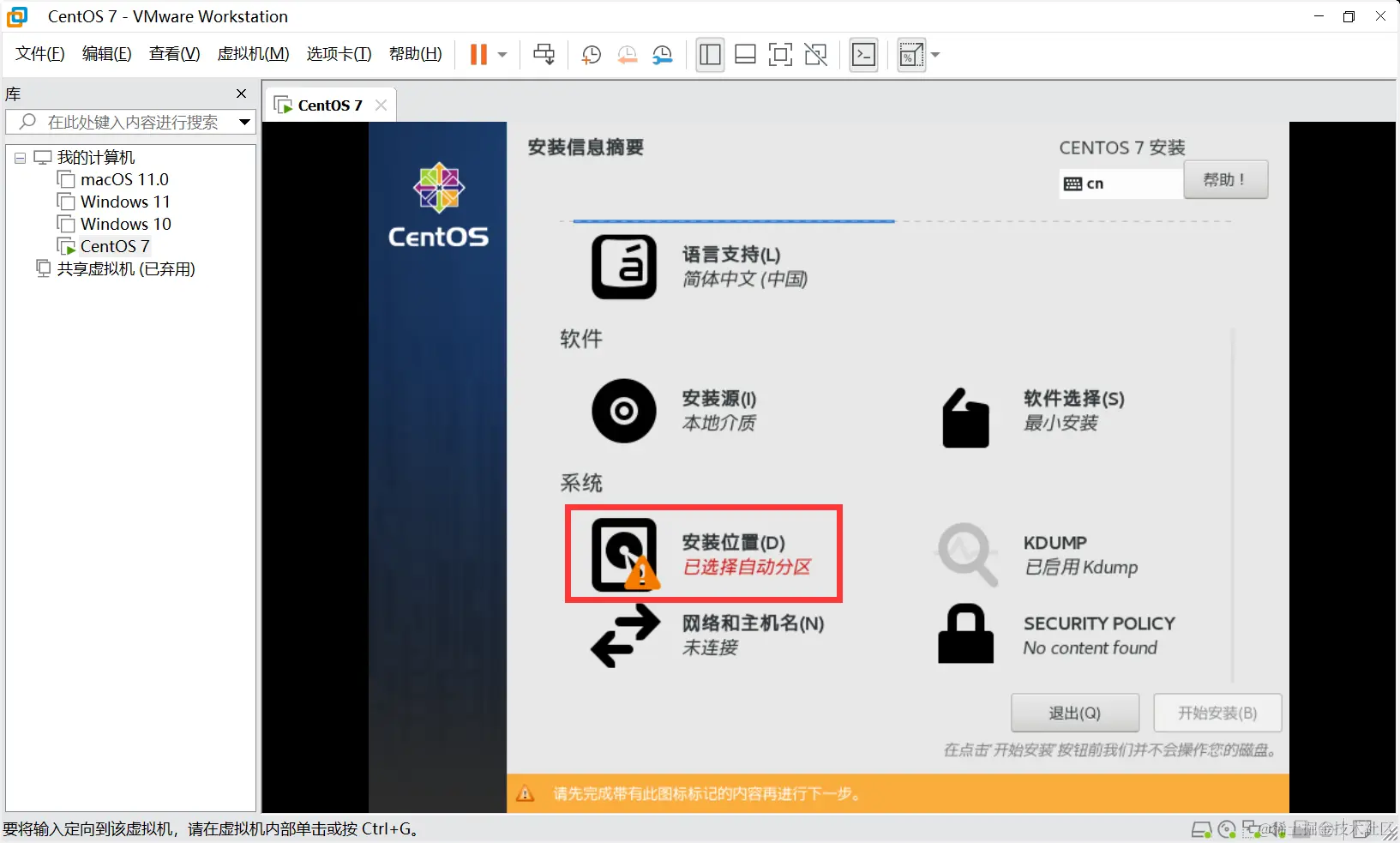Close the library panel with its X

[242, 93]
